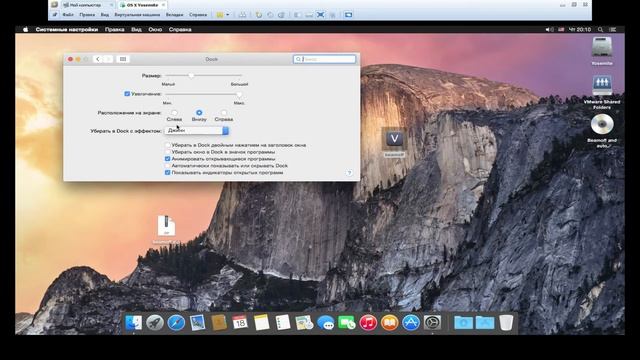Open Launchpad rocket icon in Dock
This screenshot has width=640, height=360.
[155, 323]
